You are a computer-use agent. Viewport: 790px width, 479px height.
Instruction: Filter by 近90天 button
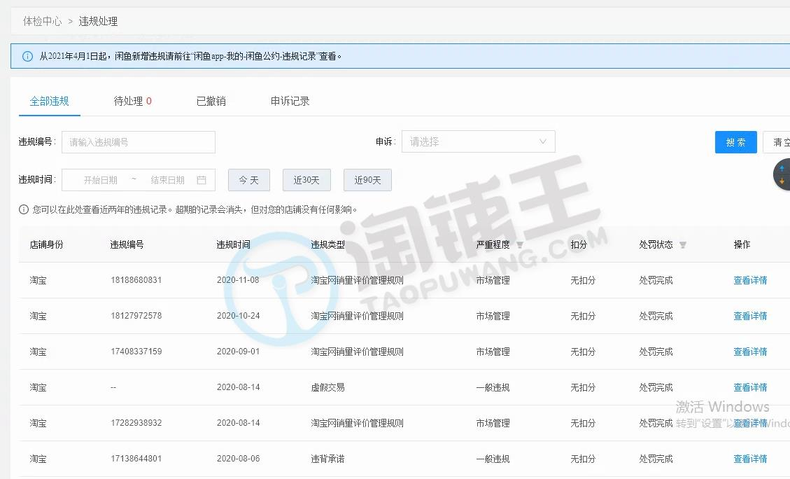click(367, 180)
